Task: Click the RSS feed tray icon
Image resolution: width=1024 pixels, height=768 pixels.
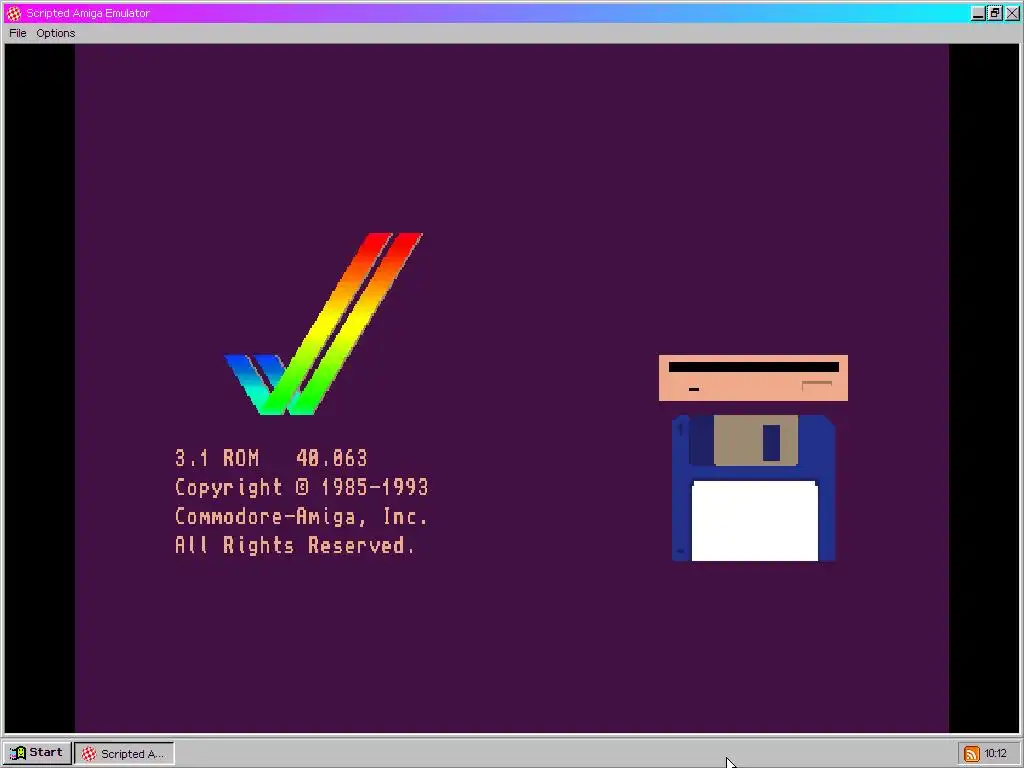Action: tap(972, 754)
